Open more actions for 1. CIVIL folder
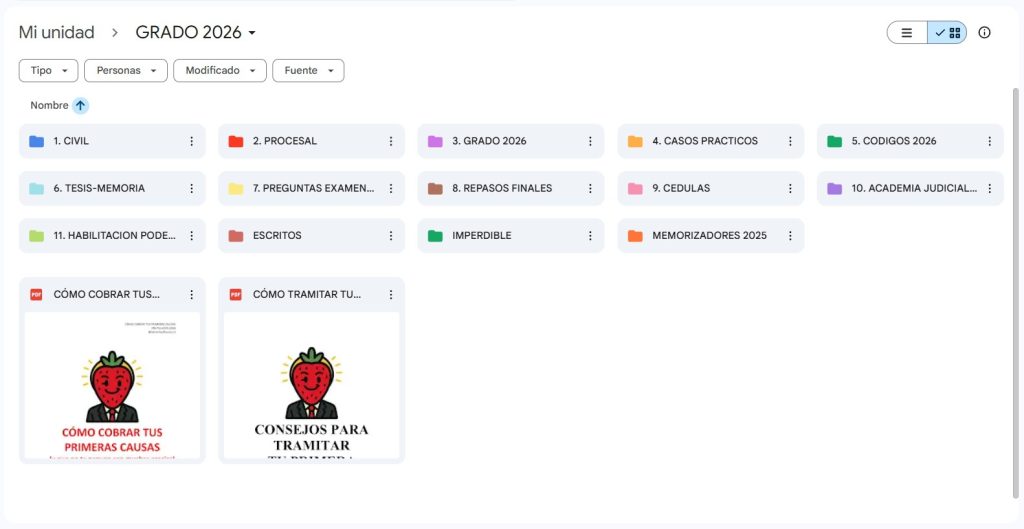 191,141
